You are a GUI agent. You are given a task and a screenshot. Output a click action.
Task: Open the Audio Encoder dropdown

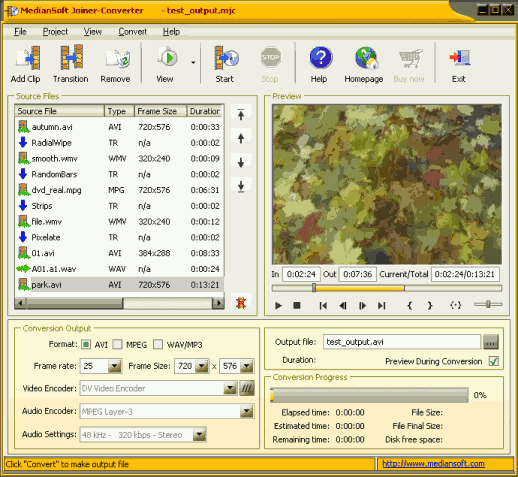point(247,411)
